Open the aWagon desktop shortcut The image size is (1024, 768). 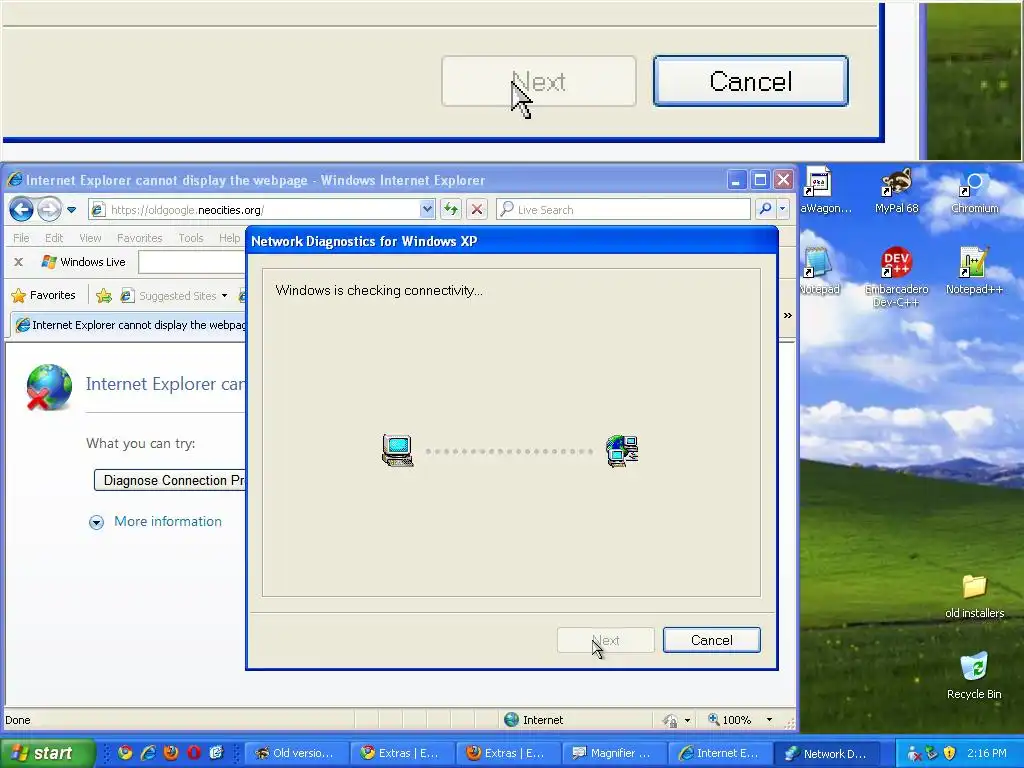825,190
